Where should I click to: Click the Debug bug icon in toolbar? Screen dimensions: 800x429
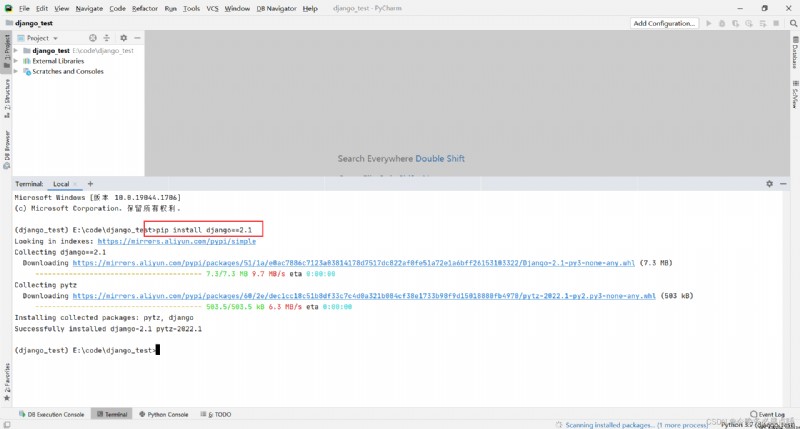pyautogui.click(x=722, y=23)
